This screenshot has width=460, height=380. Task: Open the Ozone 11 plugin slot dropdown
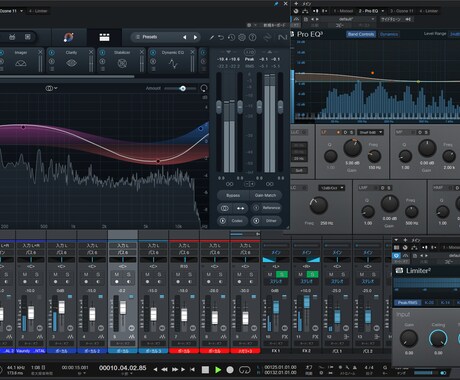[22, 11]
